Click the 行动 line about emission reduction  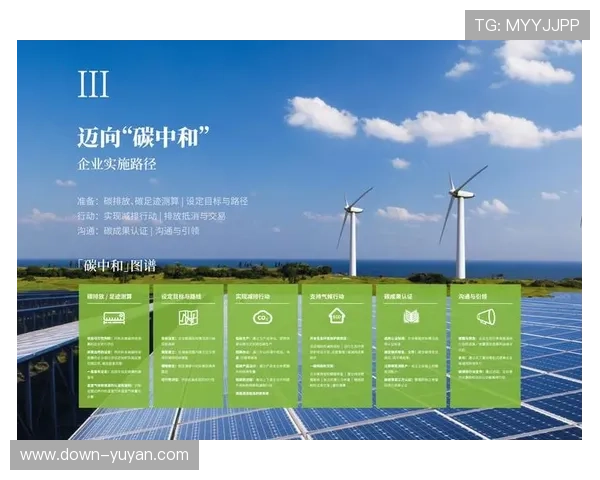point(151,216)
